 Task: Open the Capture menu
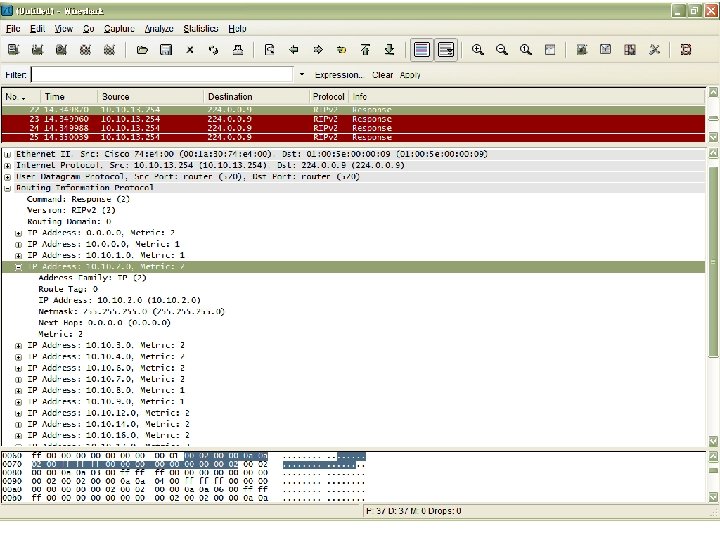[119, 28]
